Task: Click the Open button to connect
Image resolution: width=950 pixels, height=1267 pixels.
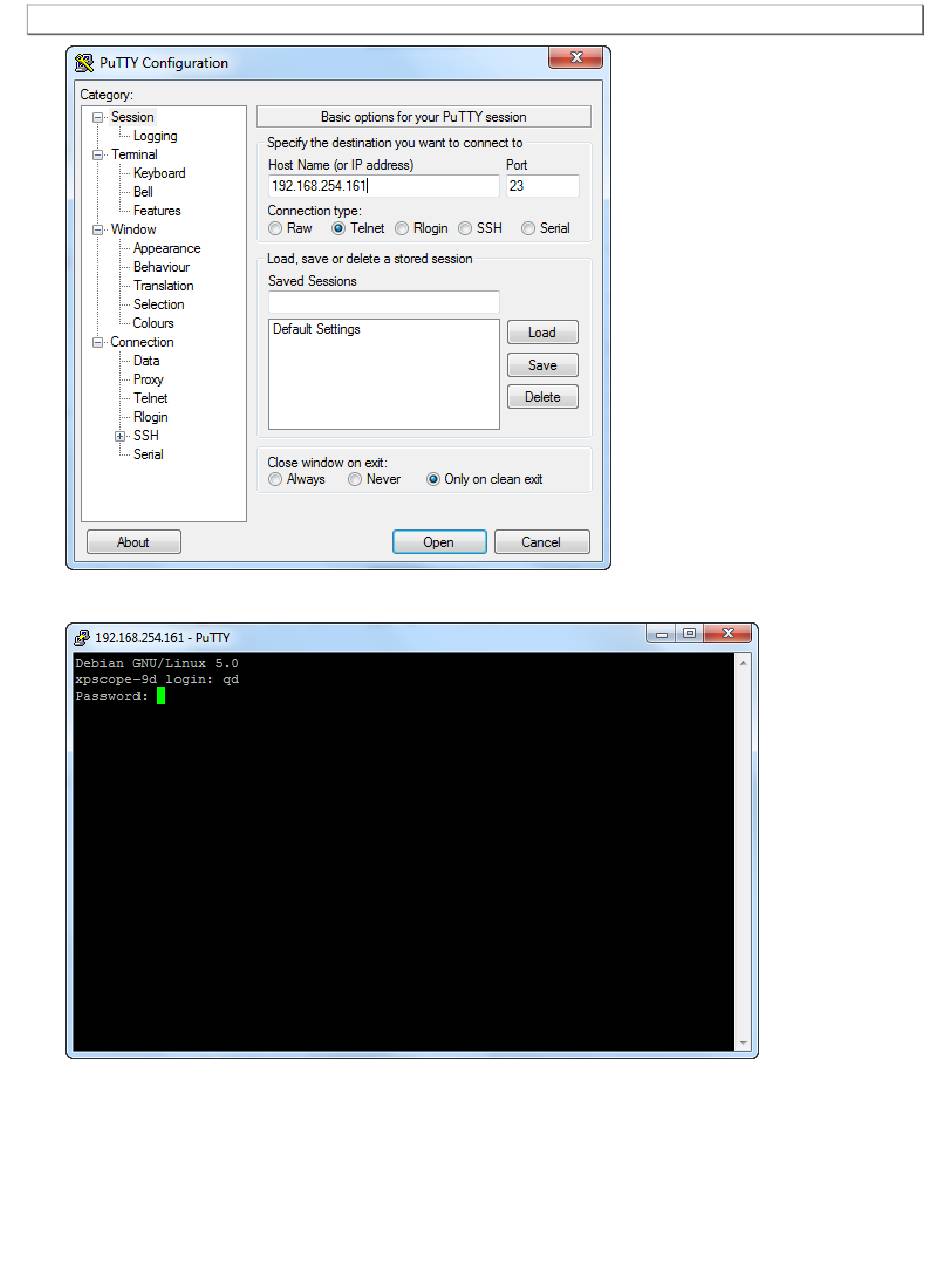Action: click(x=439, y=542)
